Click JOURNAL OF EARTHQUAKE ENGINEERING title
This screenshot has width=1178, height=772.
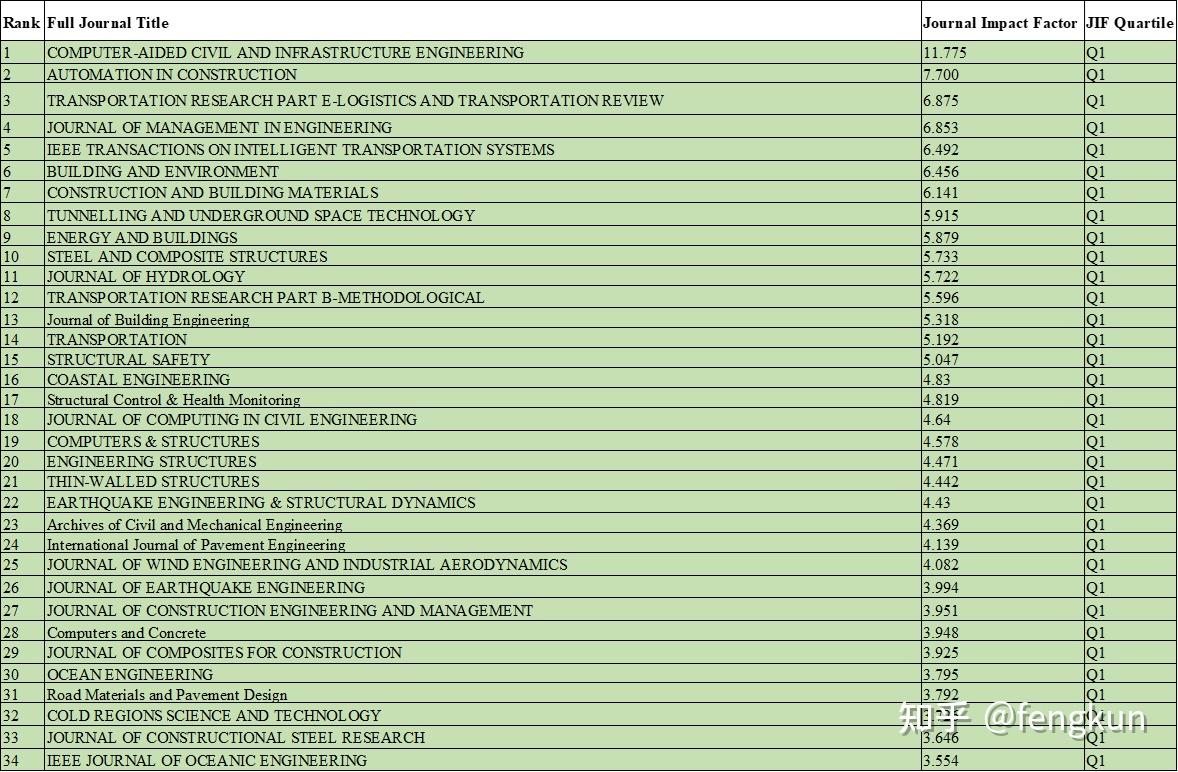(x=206, y=587)
